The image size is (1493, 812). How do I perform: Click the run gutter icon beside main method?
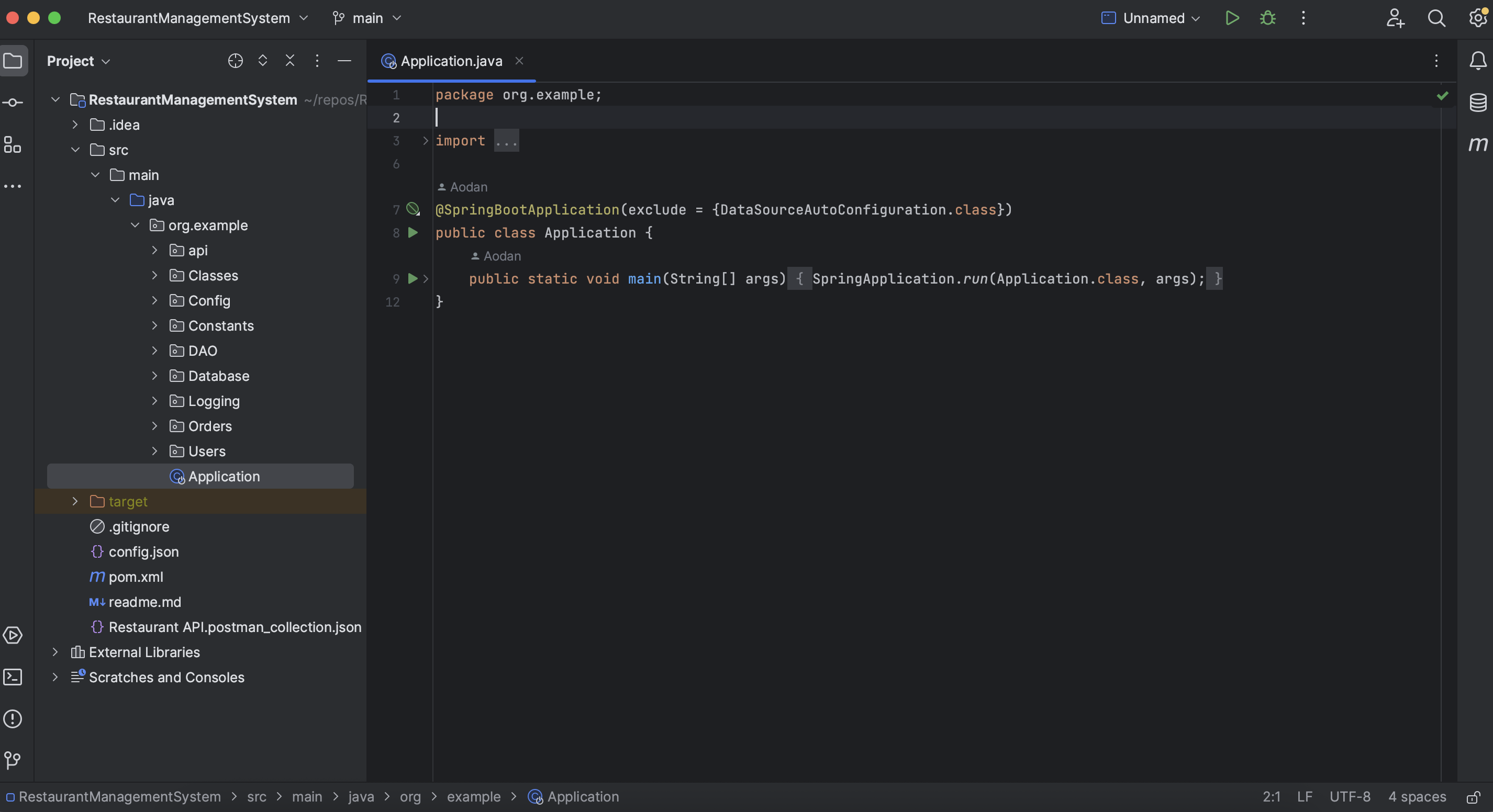point(413,278)
